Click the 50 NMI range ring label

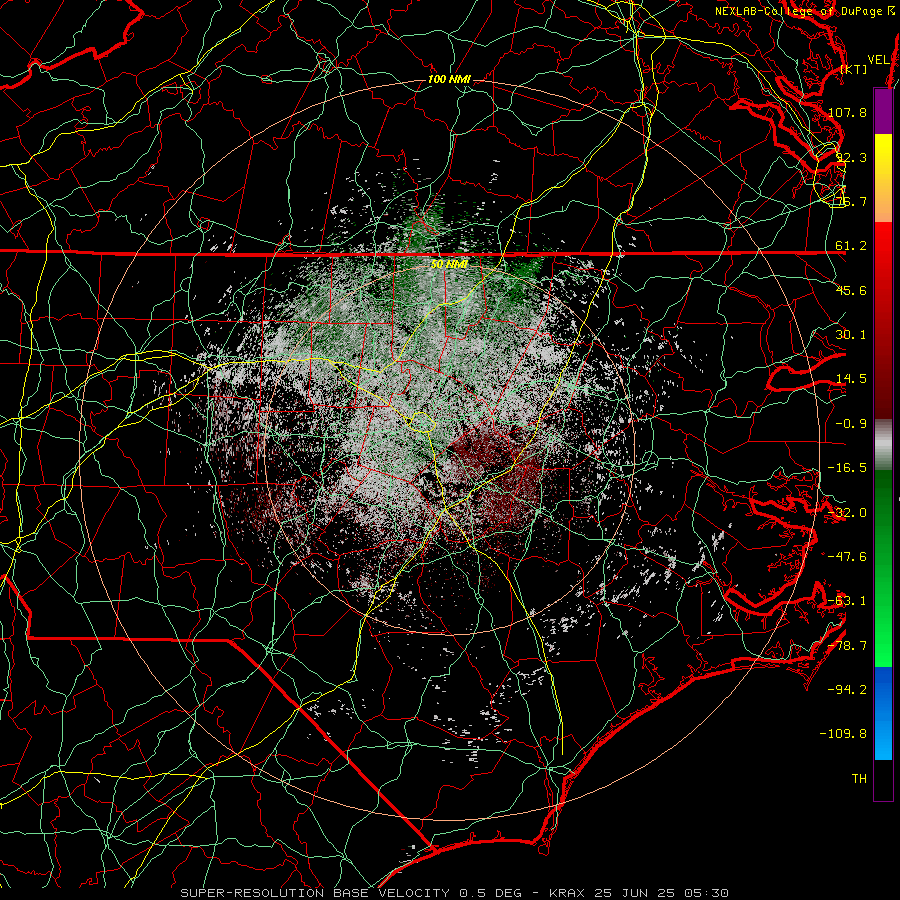click(449, 264)
